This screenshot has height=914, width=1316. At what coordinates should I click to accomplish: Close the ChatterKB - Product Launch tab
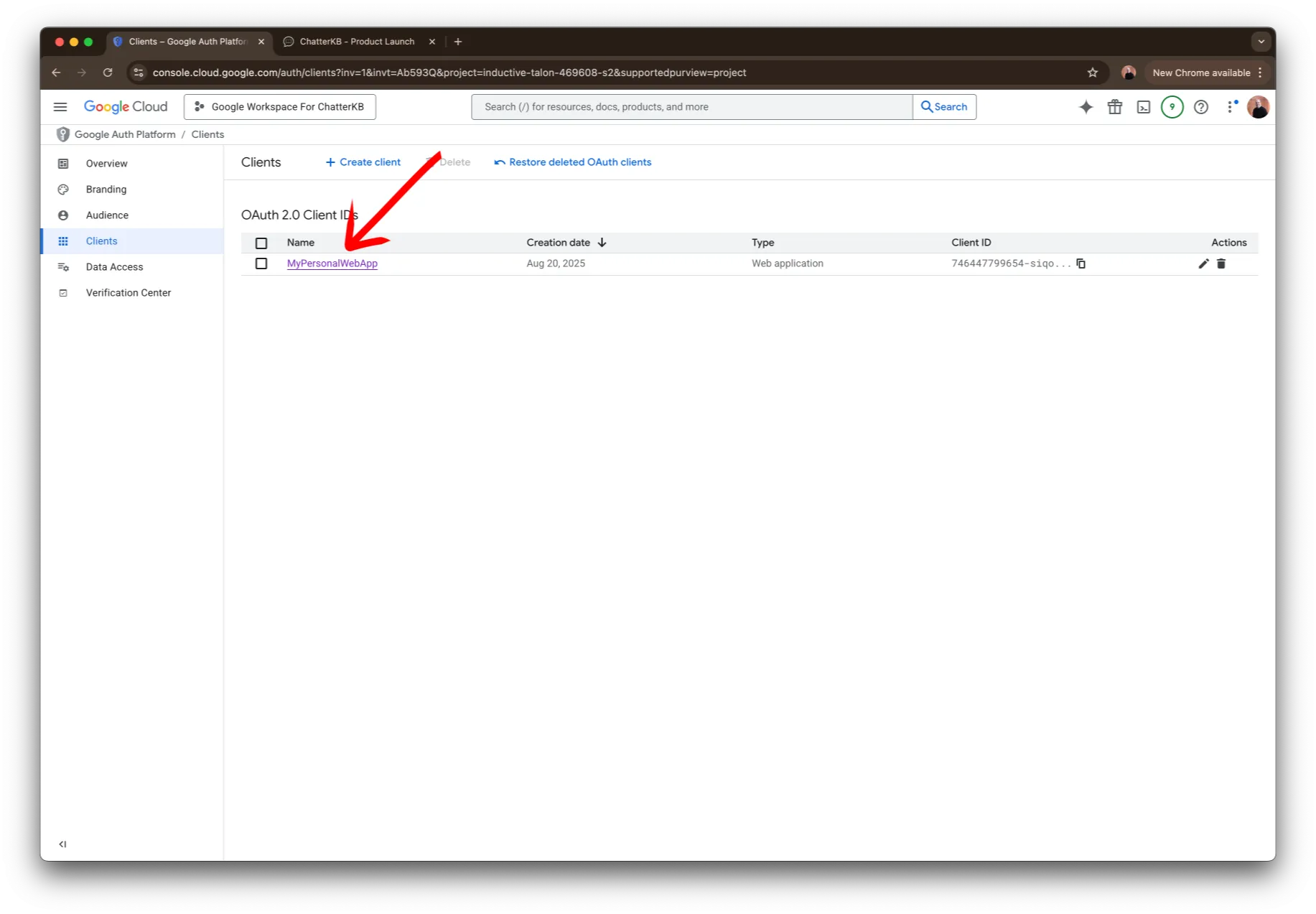(432, 42)
